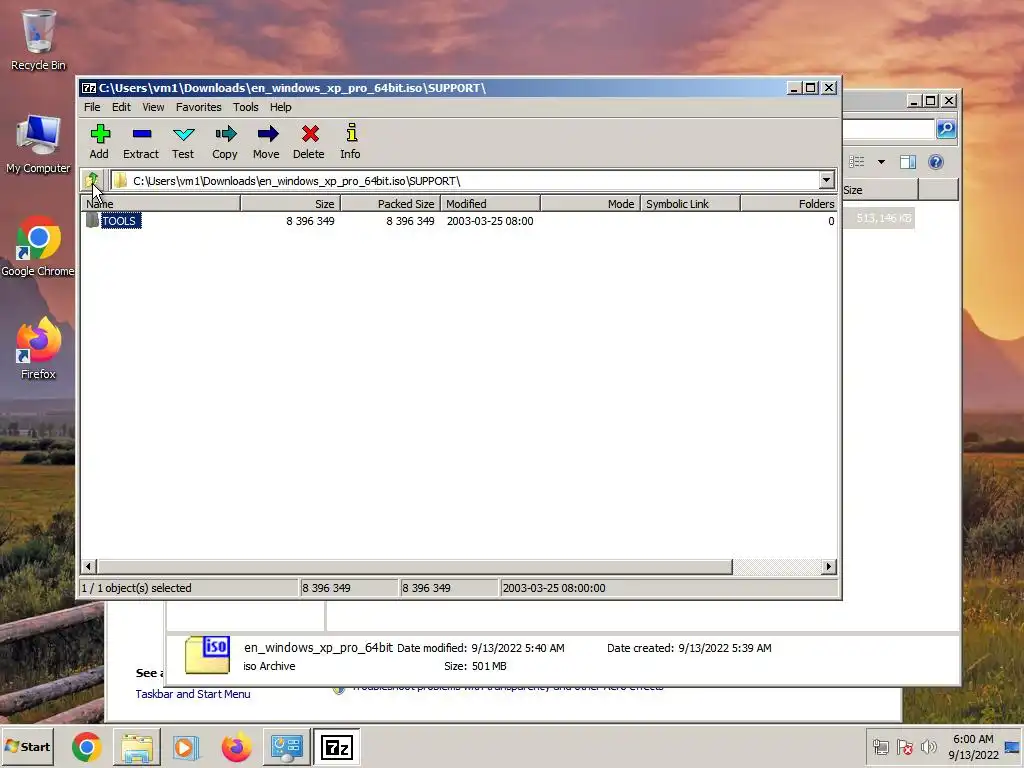Open the File menu
Viewport: 1024px width, 768px height.
[x=92, y=107]
